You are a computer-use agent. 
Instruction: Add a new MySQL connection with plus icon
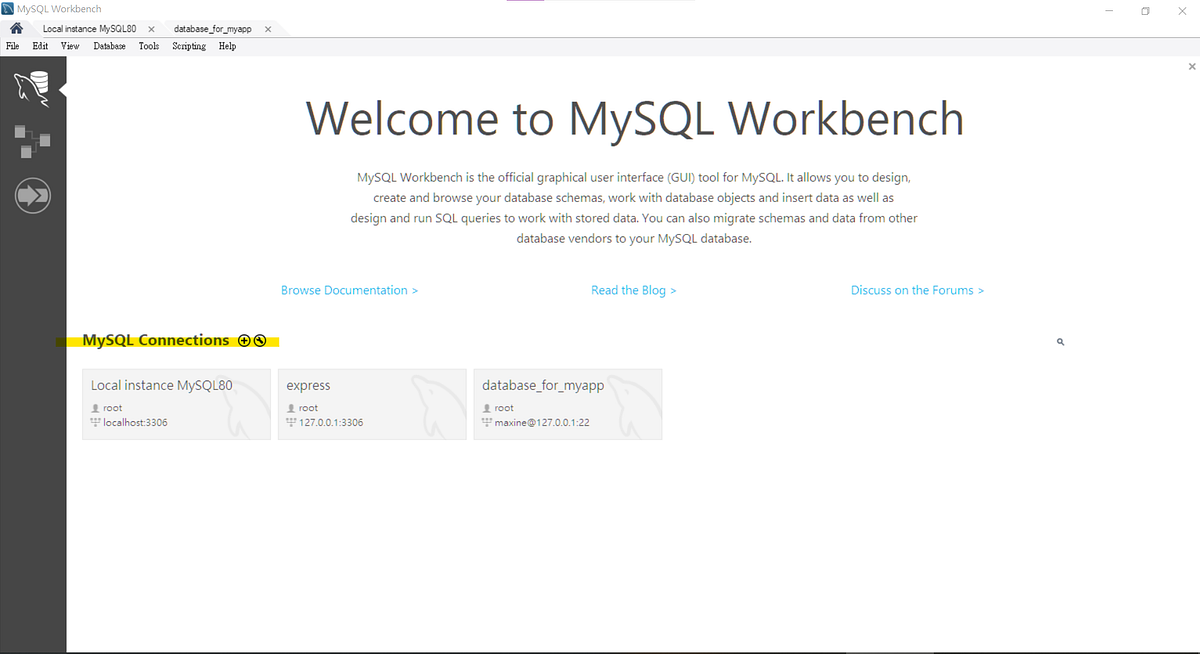click(243, 340)
